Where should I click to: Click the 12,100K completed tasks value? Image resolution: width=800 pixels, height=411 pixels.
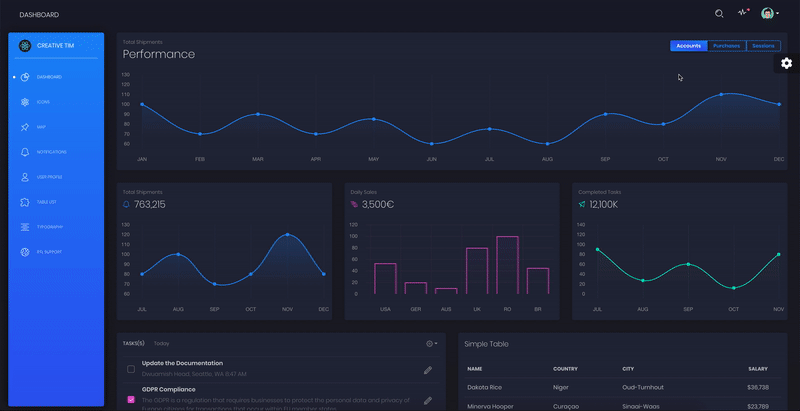coord(604,204)
